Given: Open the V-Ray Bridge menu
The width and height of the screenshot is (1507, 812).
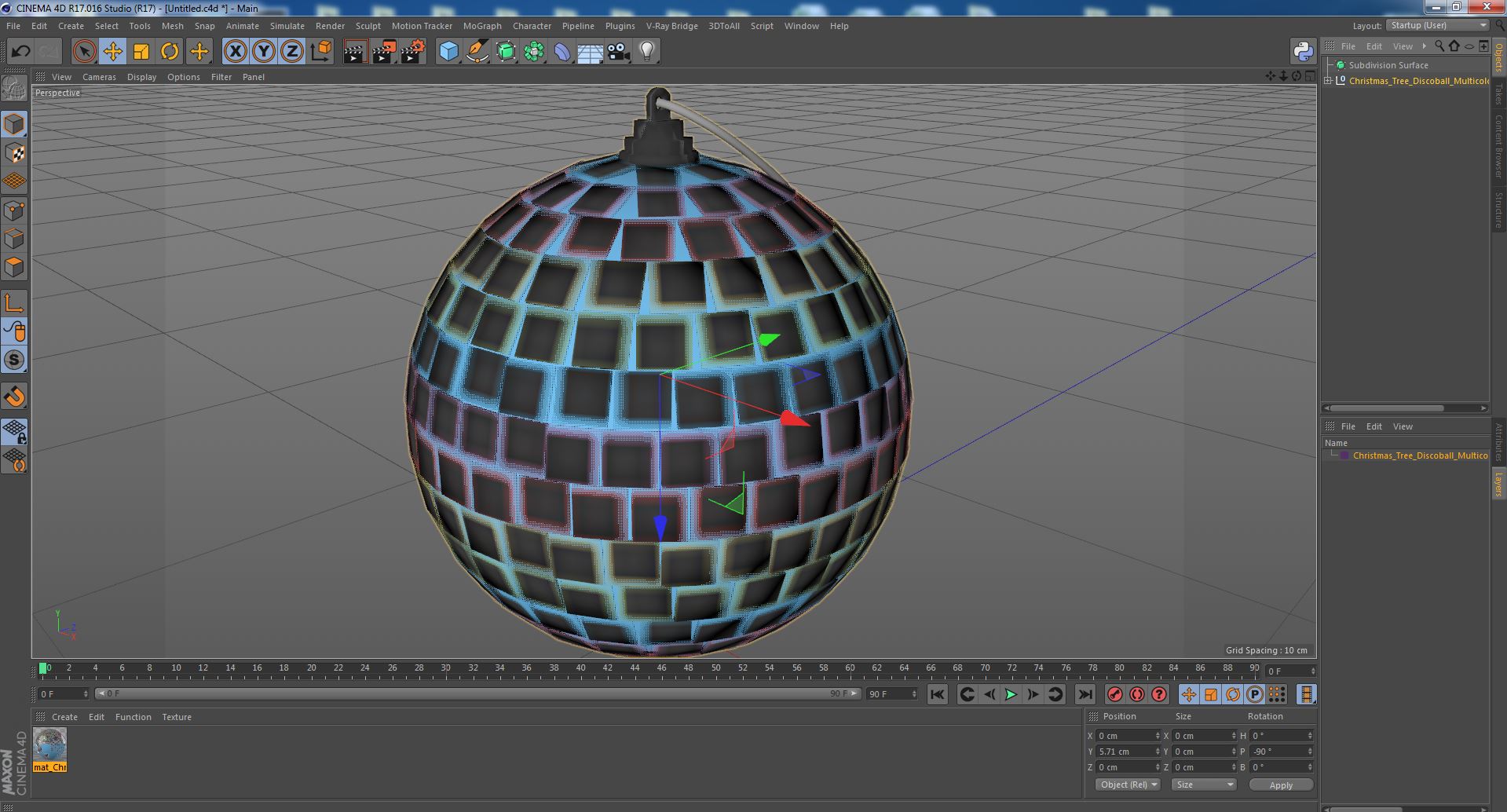Looking at the screenshot, I should click(x=671, y=26).
